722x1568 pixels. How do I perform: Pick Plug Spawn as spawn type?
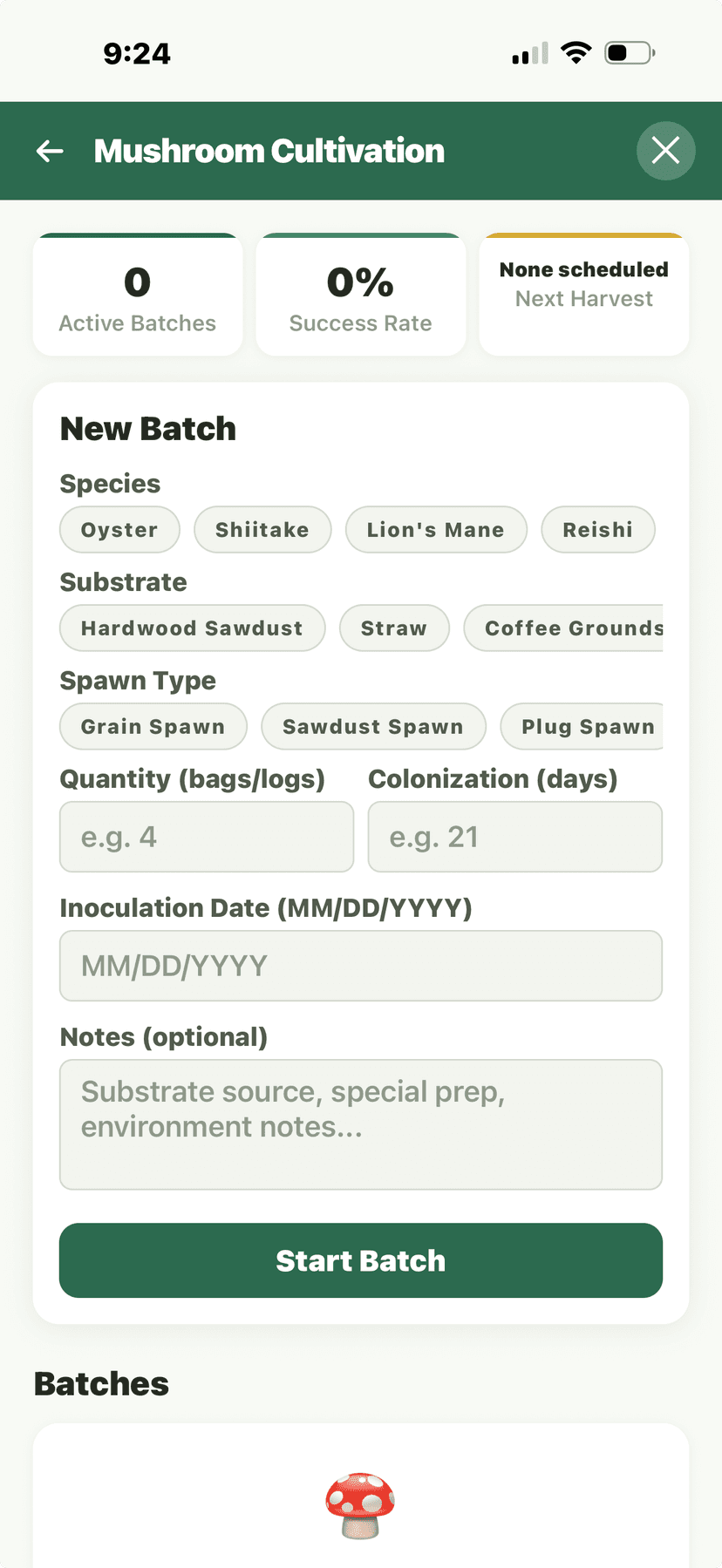(x=586, y=726)
